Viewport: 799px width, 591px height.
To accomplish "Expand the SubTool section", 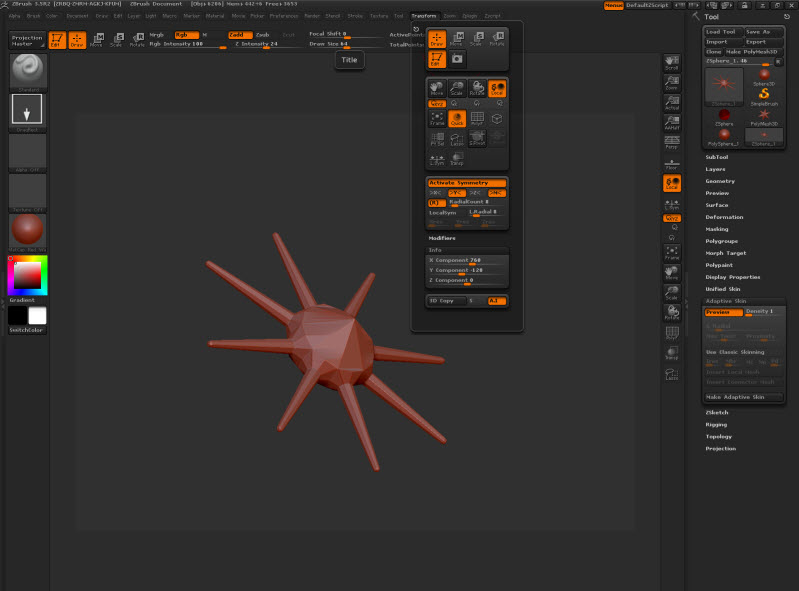I will 716,157.
